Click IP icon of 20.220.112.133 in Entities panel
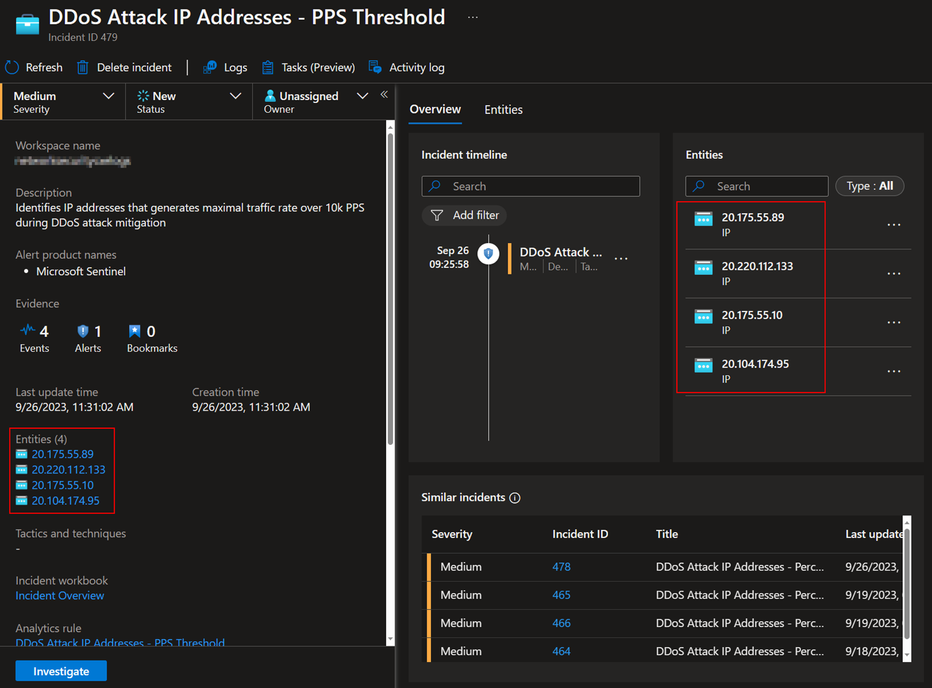Image resolution: width=932 pixels, height=688 pixels. (x=704, y=268)
